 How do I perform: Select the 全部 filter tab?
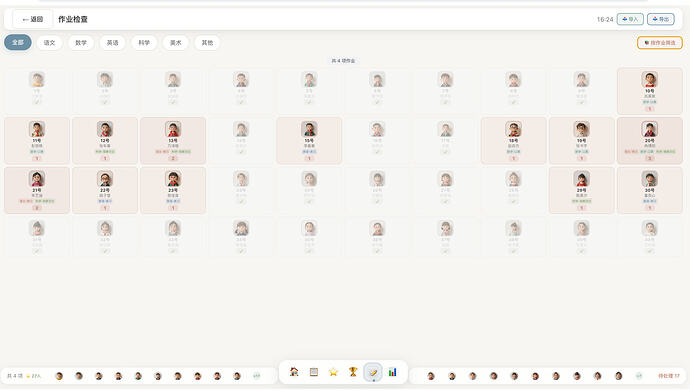pos(18,43)
